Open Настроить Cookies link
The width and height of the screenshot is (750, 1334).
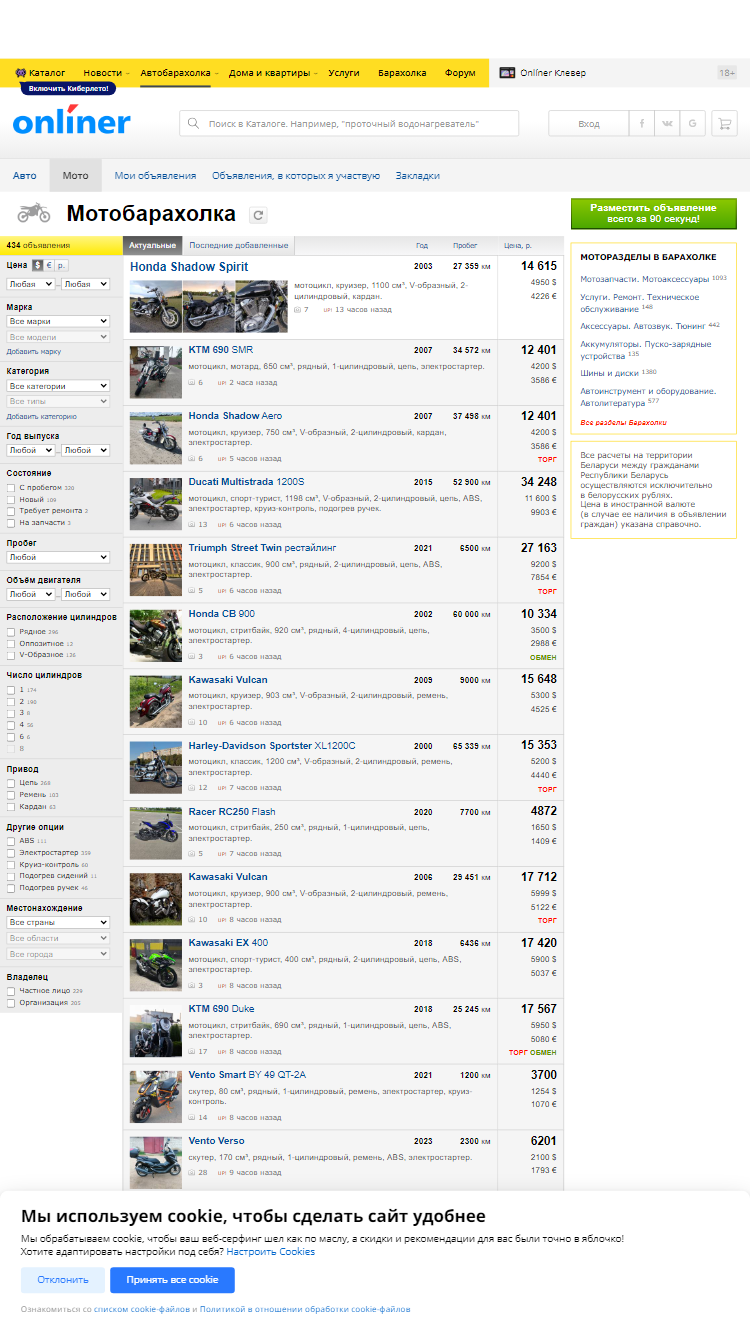click(x=270, y=1252)
